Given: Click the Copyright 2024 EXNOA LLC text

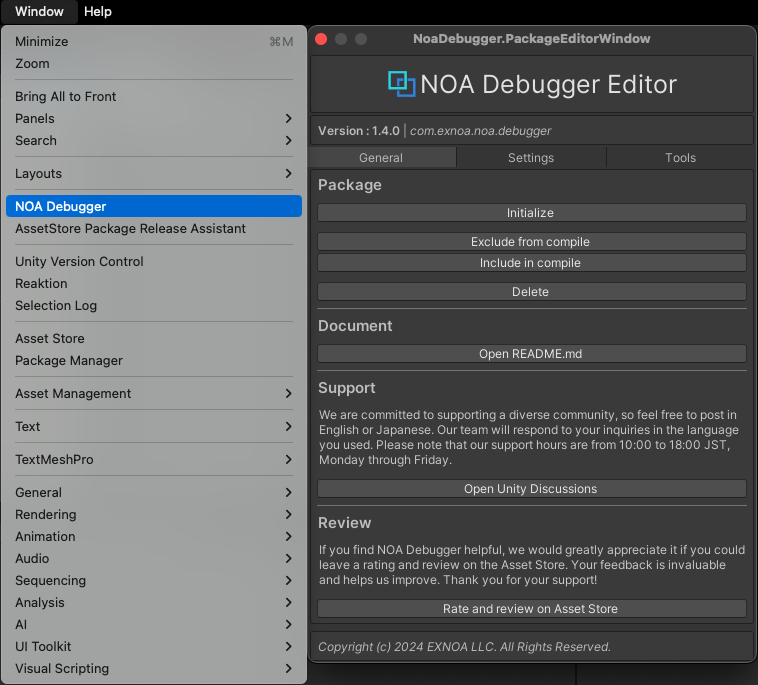Looking at the screenshot, I should click(x=464, y=646).
